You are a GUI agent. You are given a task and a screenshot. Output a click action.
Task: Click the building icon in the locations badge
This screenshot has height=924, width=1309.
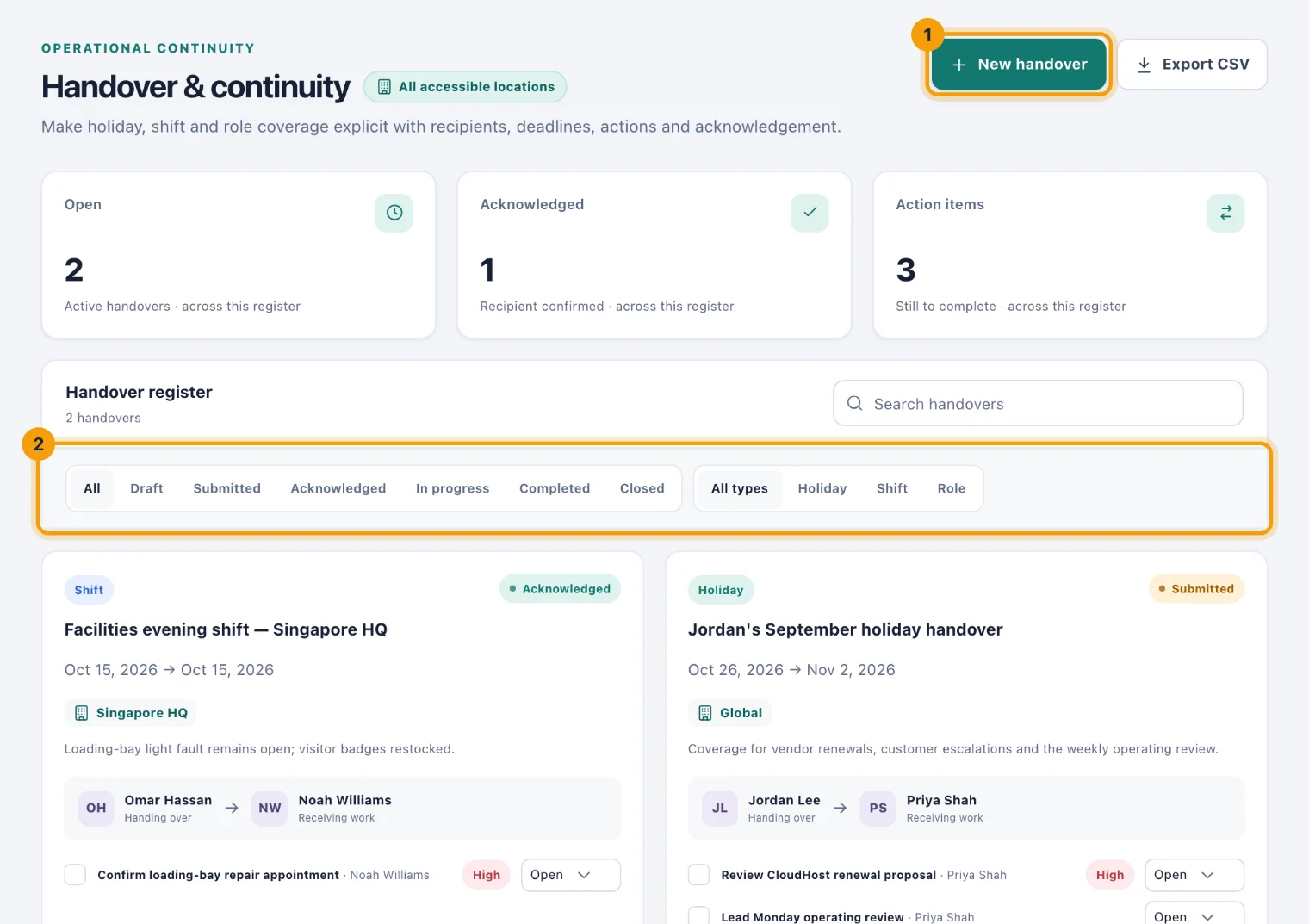tap(384, 87)
